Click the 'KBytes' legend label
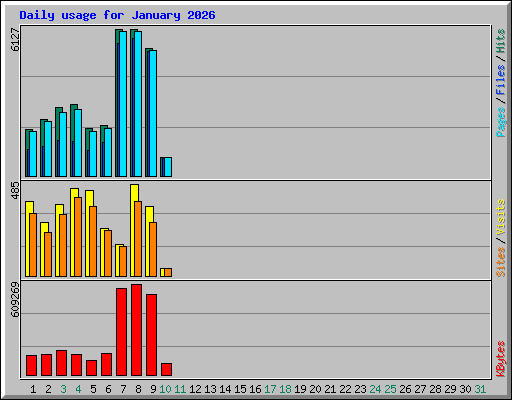 [500, 359]
